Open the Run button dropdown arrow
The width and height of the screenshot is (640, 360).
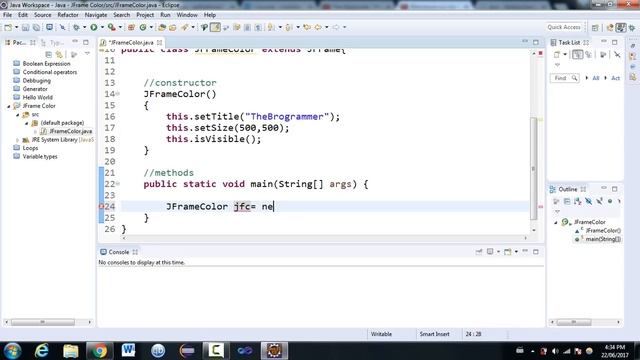click(x=102, y=27)
